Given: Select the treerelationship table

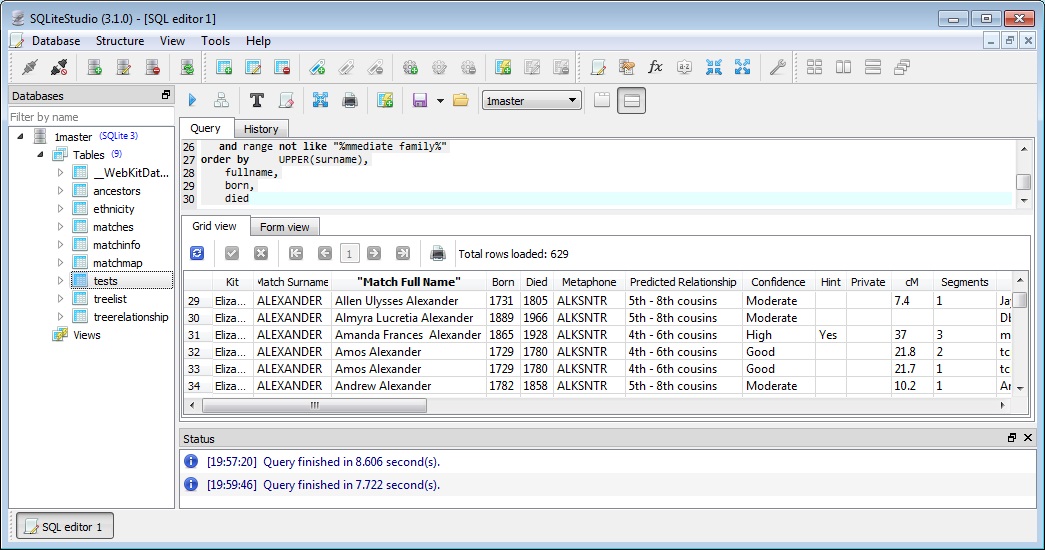Looking at the screenshot, I should [x=131, y=317].
